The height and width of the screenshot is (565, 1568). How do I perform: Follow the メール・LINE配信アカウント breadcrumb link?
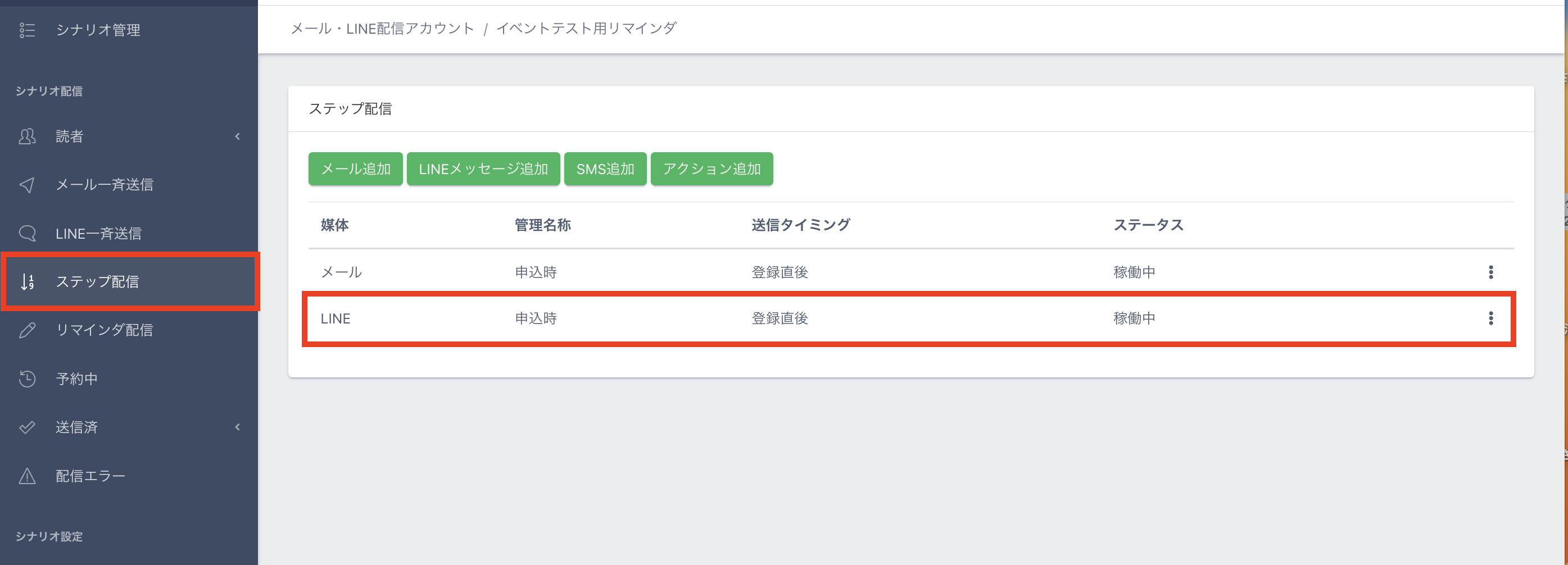click(x=382, y=29)
